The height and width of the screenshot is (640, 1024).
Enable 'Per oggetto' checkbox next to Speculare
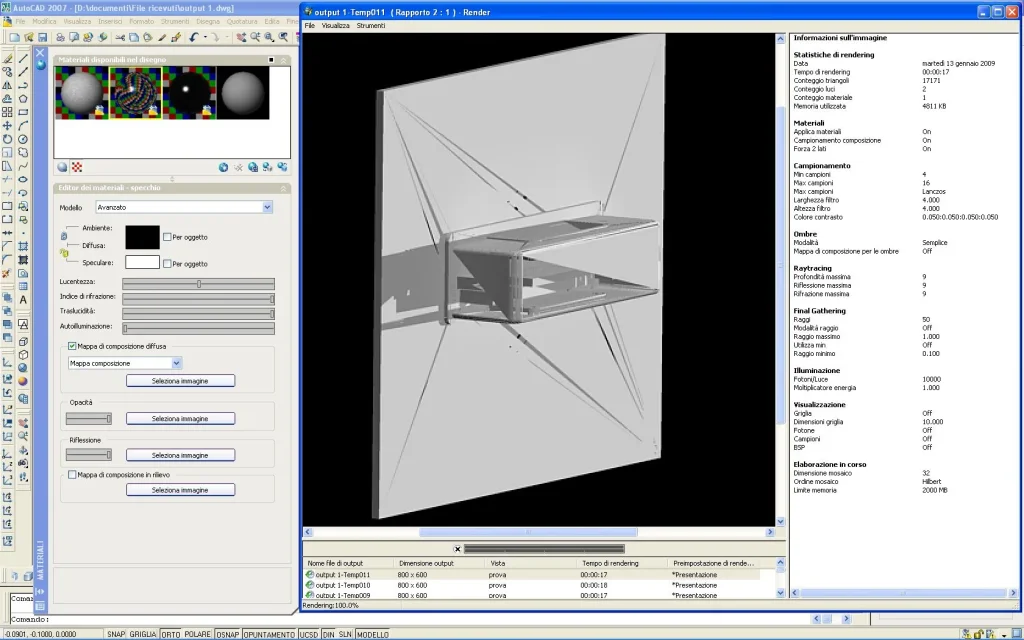[x=167, y=264]
